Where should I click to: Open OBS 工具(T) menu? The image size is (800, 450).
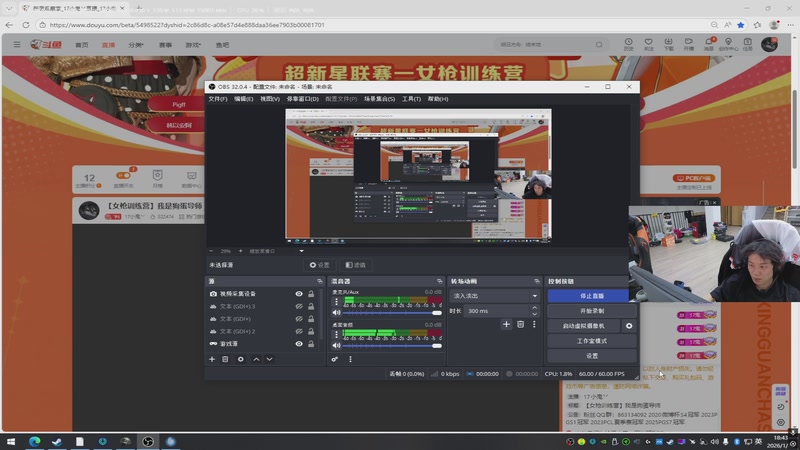point(411,99)
